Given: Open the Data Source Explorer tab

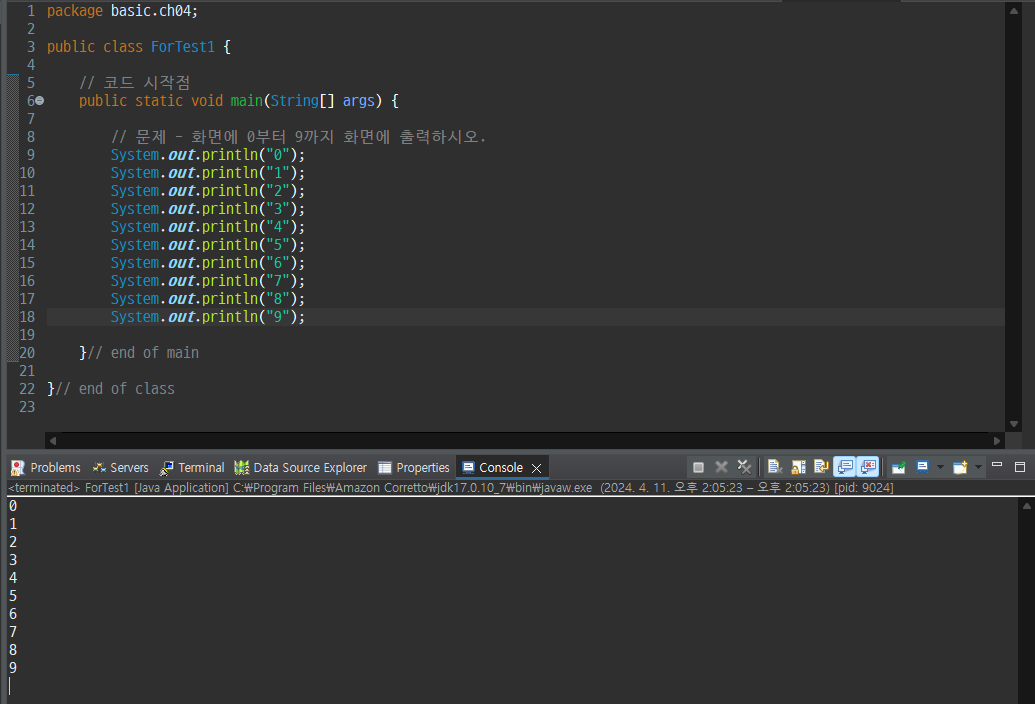Looking at the screenshot, I should [x=300, y=467].
